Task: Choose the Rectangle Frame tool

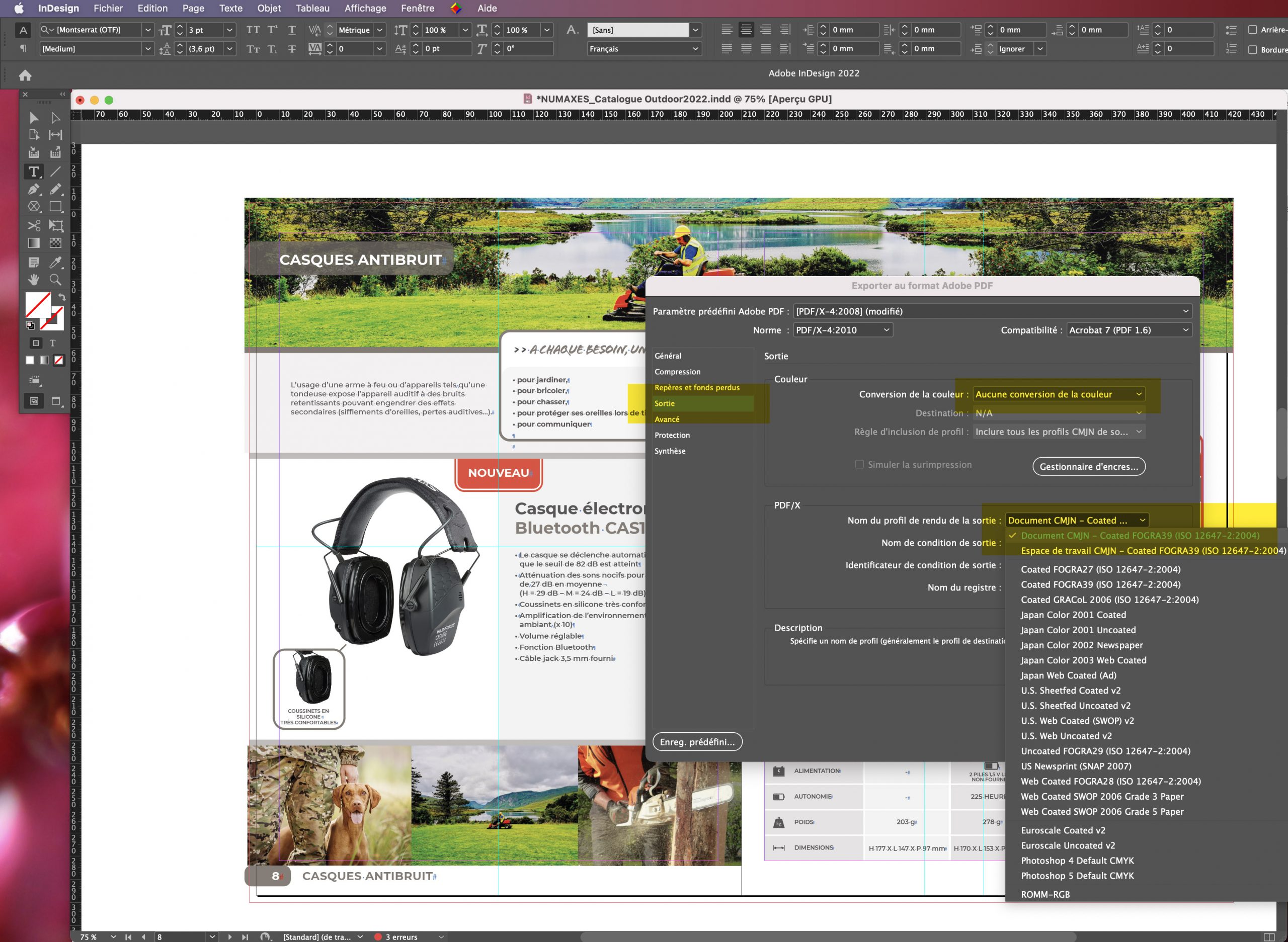Action: pyautogui.click(x=34, y=207)
